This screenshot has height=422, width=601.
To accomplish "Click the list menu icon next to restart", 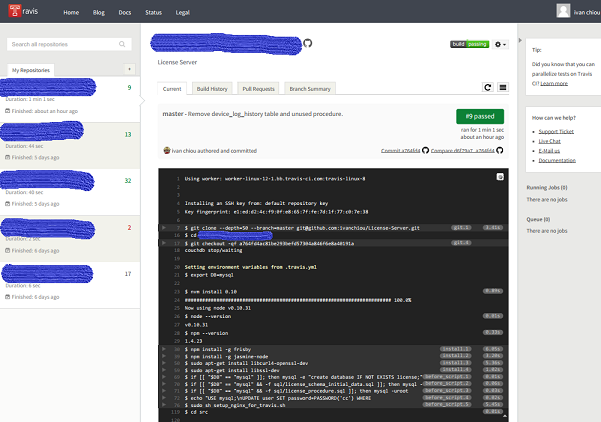I will click(x=503, y=87).
